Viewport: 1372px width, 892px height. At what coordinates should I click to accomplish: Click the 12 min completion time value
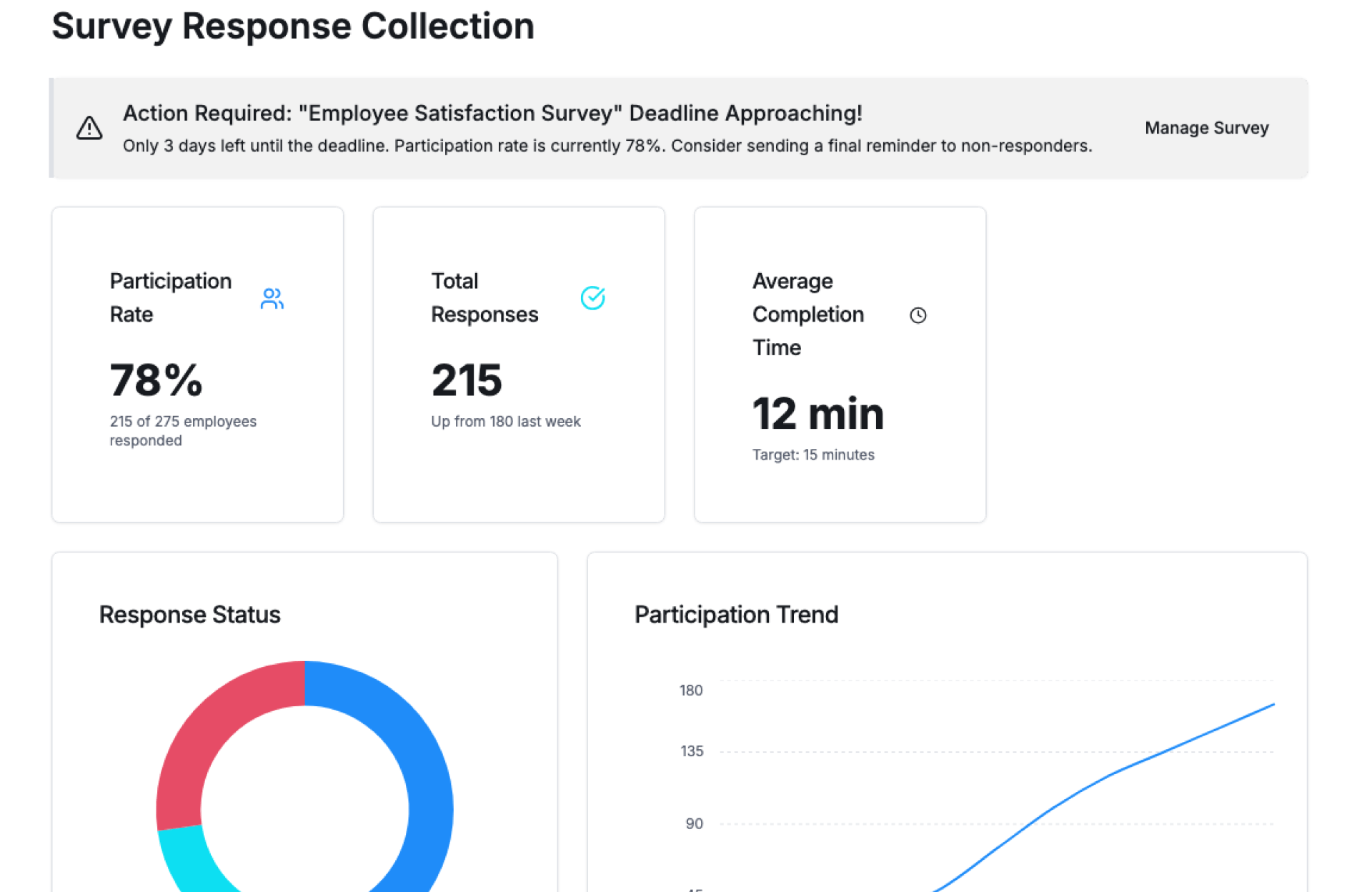point(817,413)
